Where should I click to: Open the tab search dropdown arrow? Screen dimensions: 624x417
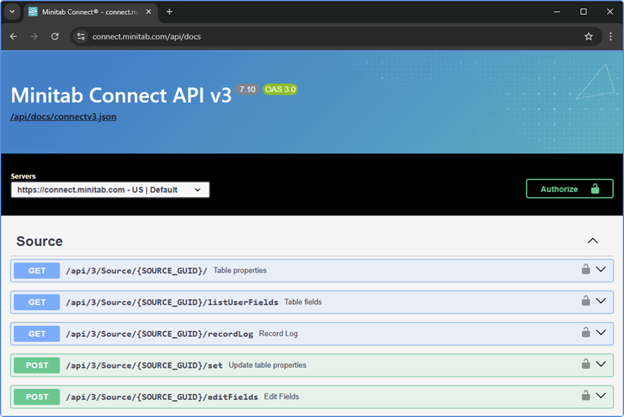pyautogui.click(x=13, y=11)
